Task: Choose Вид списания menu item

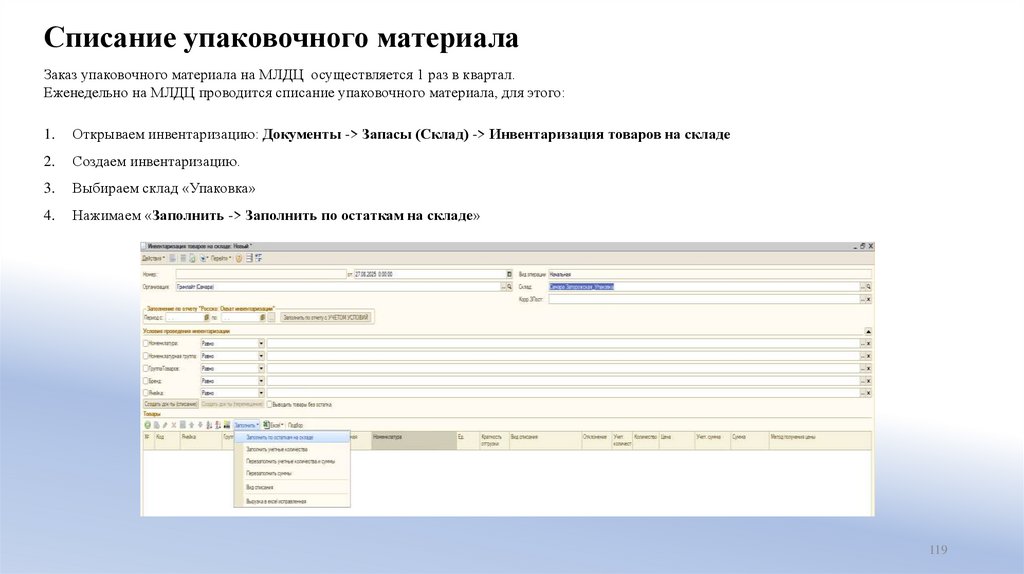Action: (292, 487)
